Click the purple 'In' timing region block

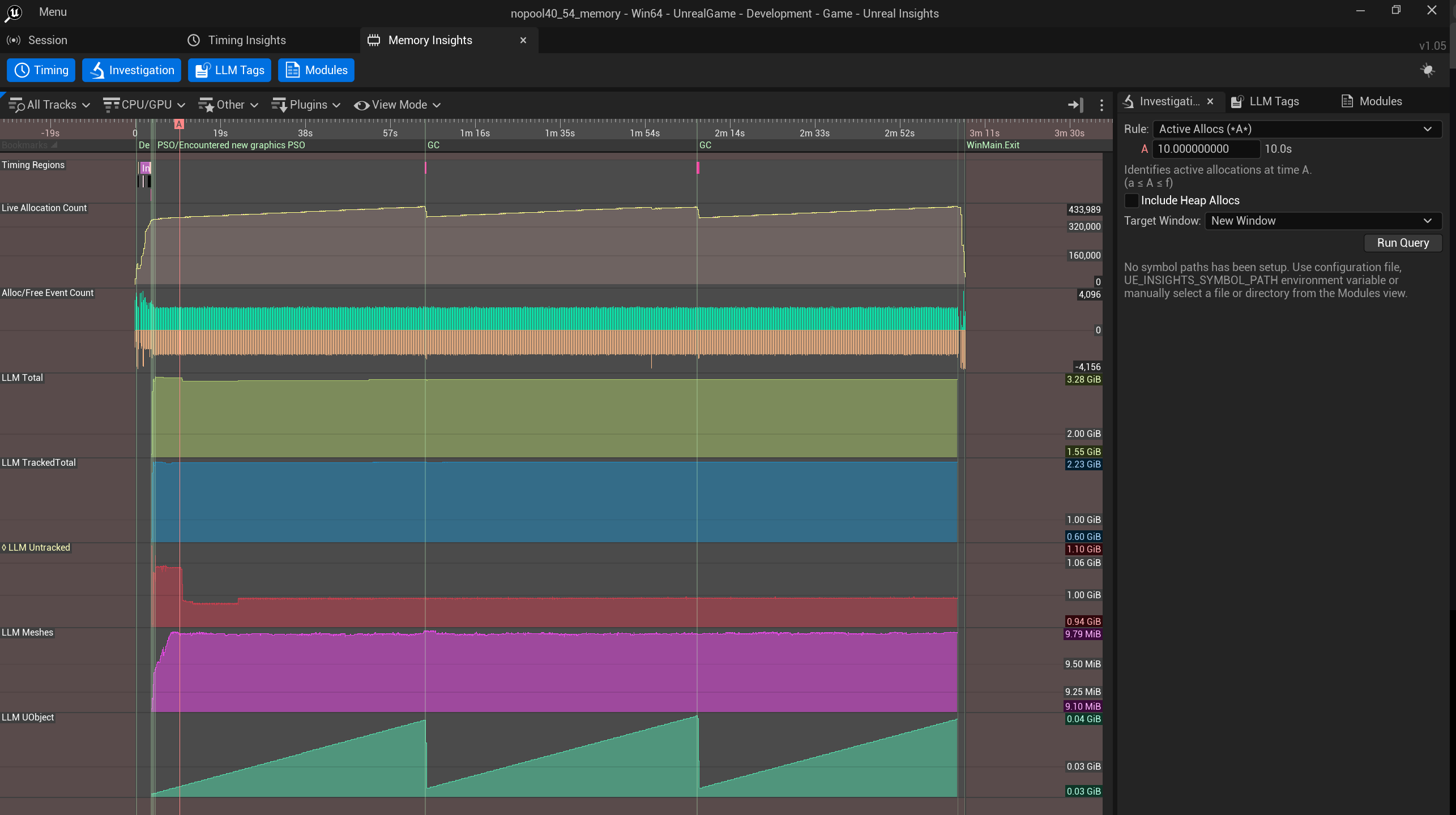click(x=146, y=168)
